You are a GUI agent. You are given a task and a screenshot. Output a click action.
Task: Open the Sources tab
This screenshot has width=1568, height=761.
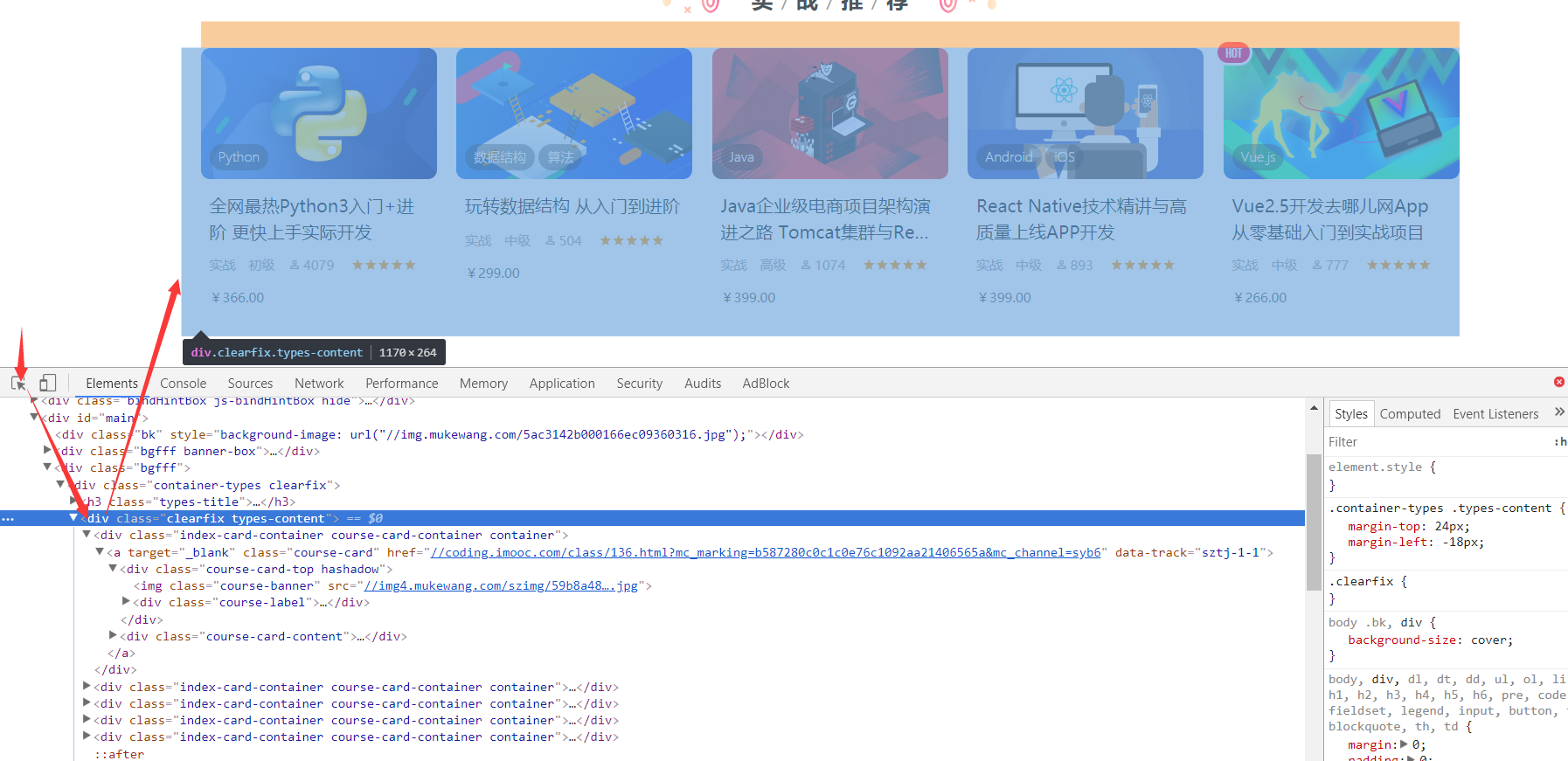coord(250,384)
